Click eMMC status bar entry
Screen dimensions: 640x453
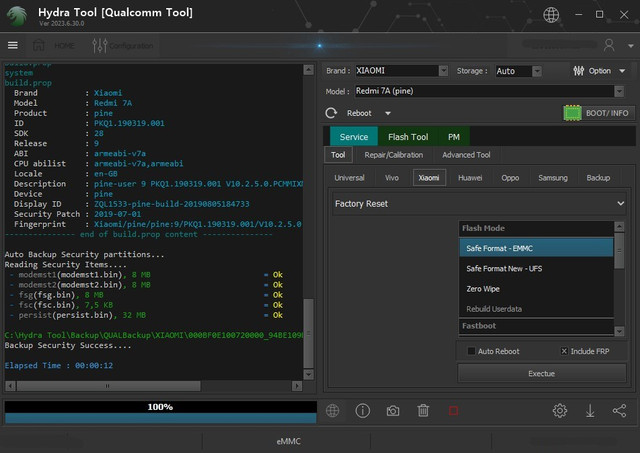click(288, 441)
